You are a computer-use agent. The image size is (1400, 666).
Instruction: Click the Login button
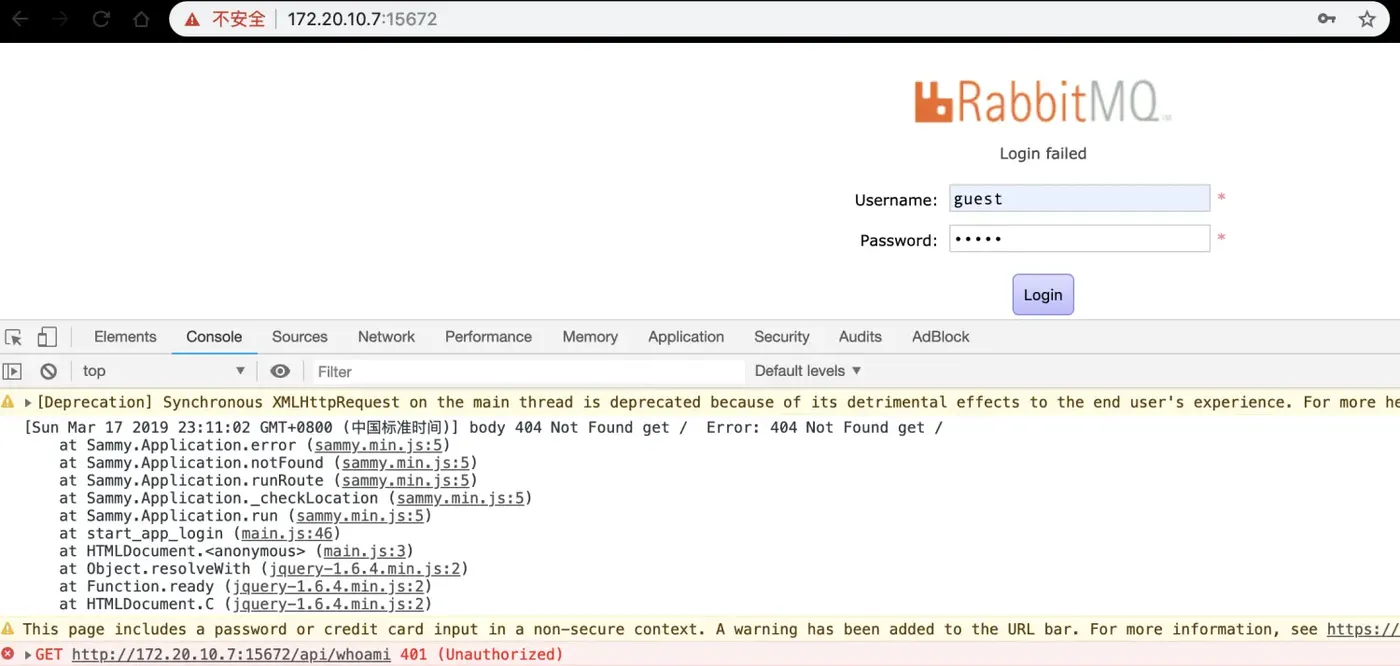coord(1043,295)
